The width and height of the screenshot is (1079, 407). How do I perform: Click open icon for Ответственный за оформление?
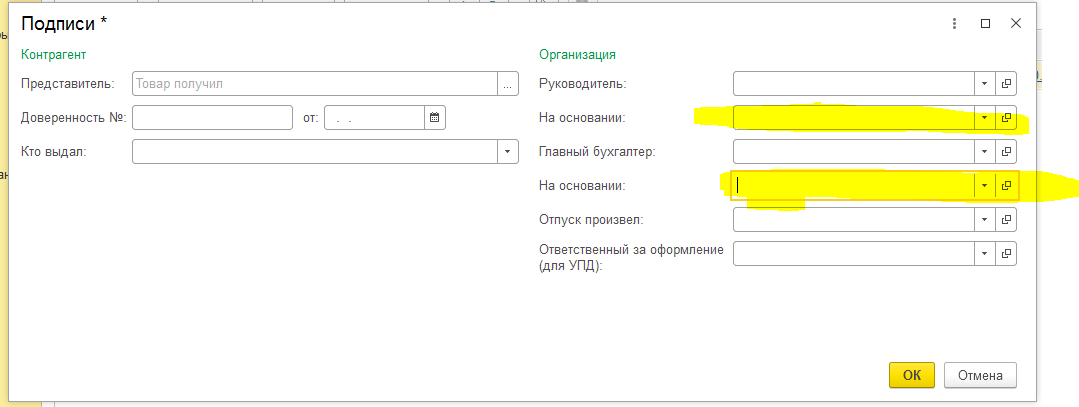pos(1006,253)
